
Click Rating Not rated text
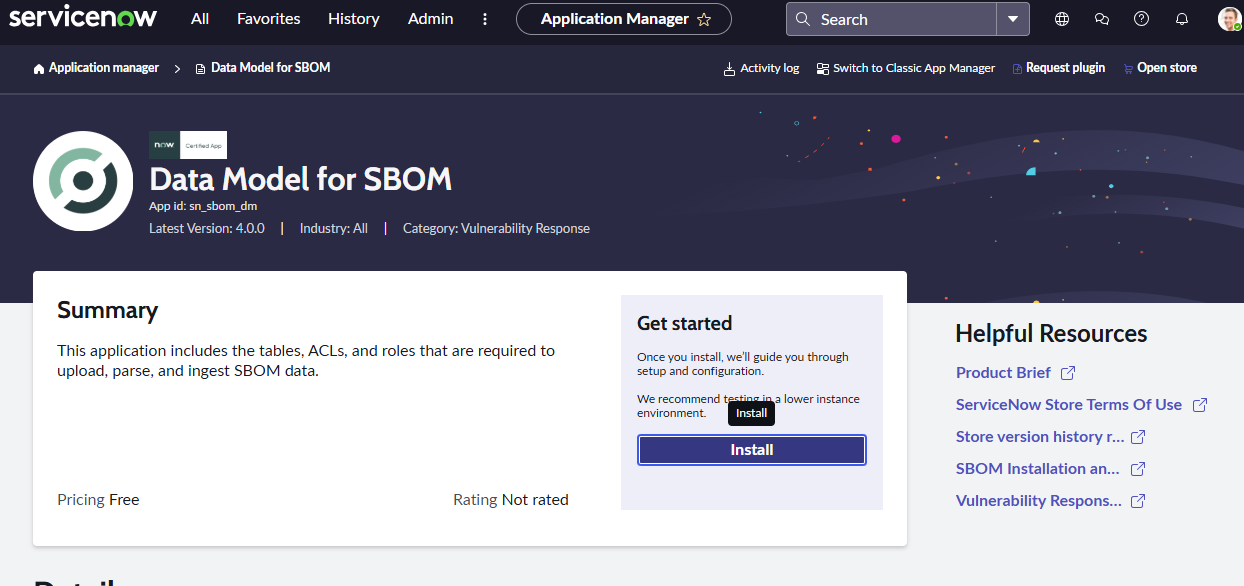click(511, 500)
